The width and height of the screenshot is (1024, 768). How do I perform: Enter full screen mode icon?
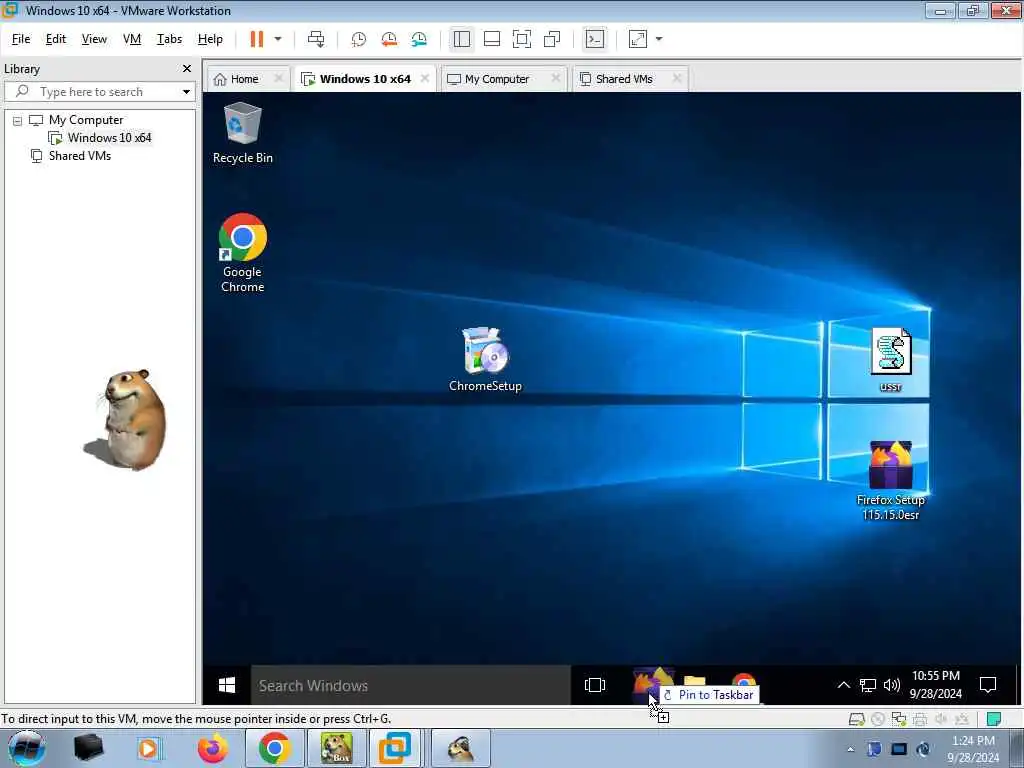pyautogui.click(x=522, y=39)
